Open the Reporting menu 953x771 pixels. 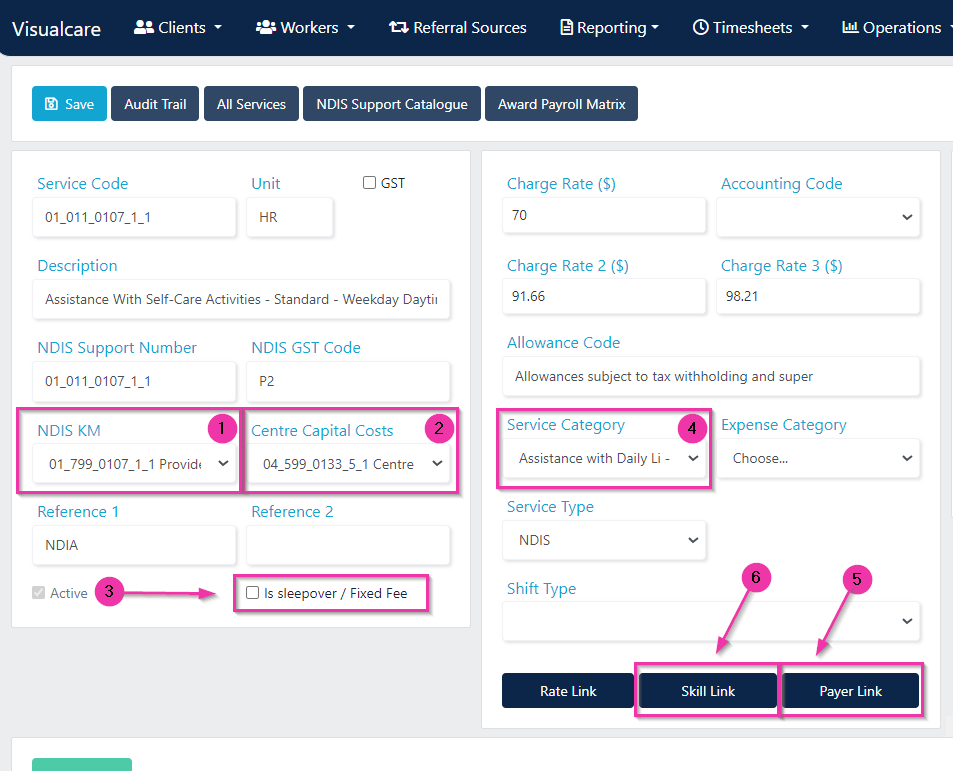point(609,28)
